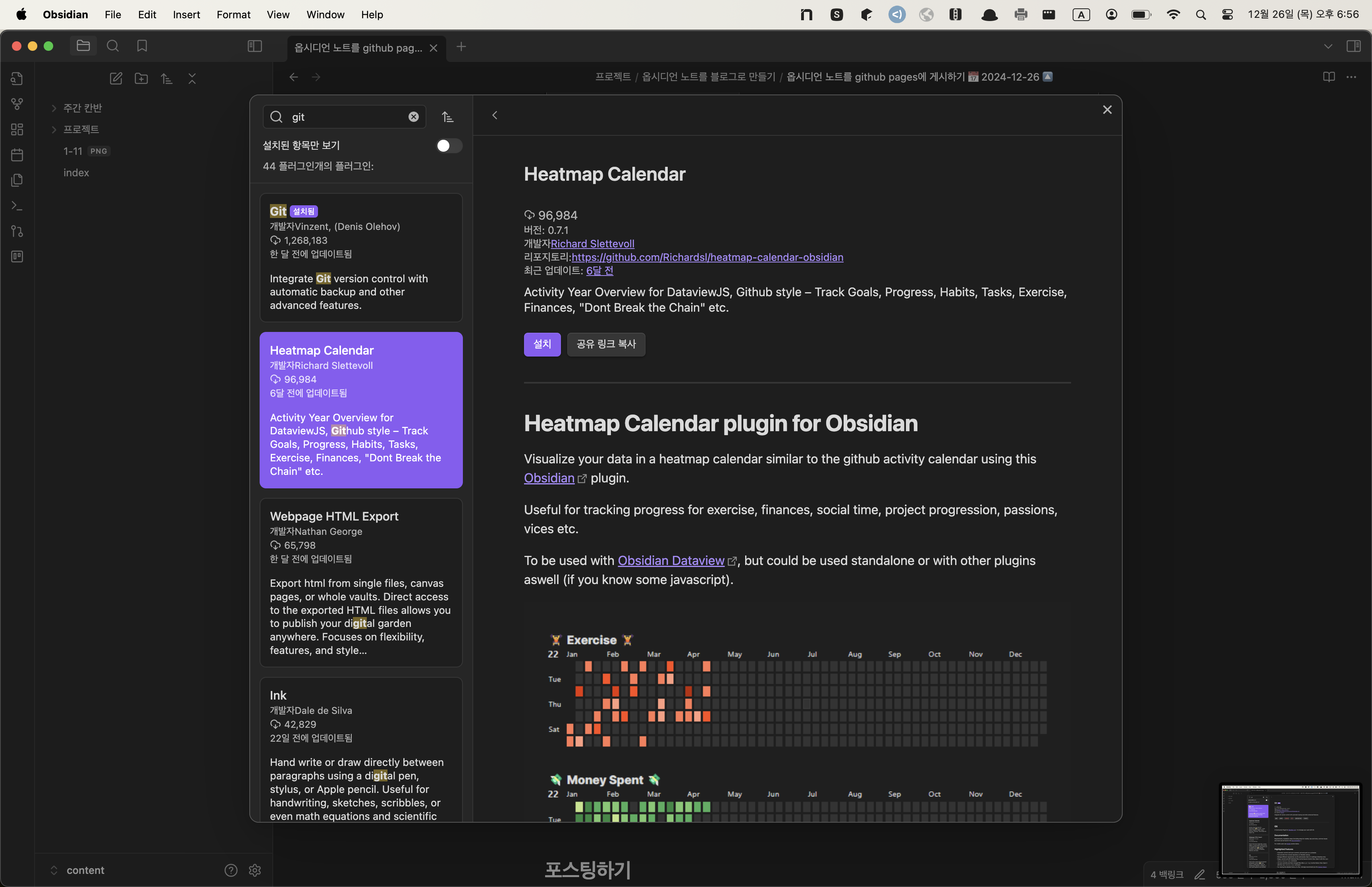The image size is (1372, 887).
Task: Click the 공유 링크 복사 button
Action: 606,344
